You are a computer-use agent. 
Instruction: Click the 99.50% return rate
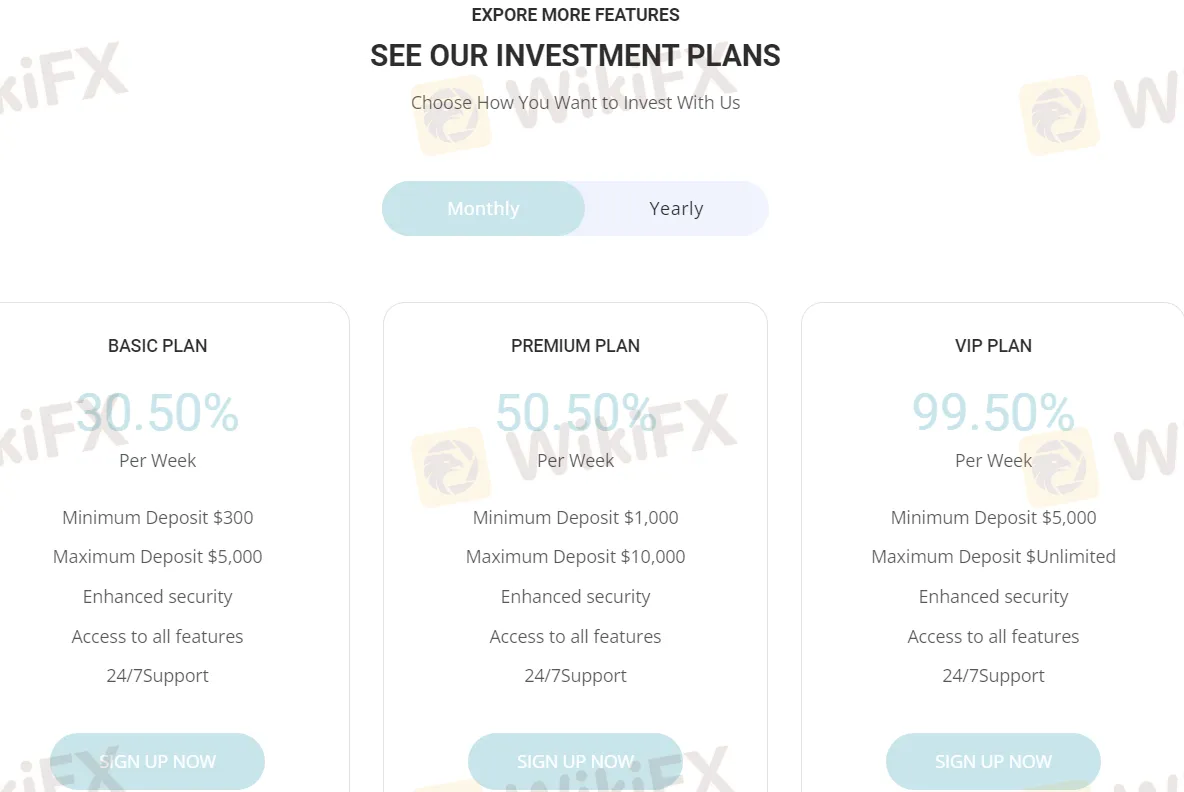coord(993,413)
